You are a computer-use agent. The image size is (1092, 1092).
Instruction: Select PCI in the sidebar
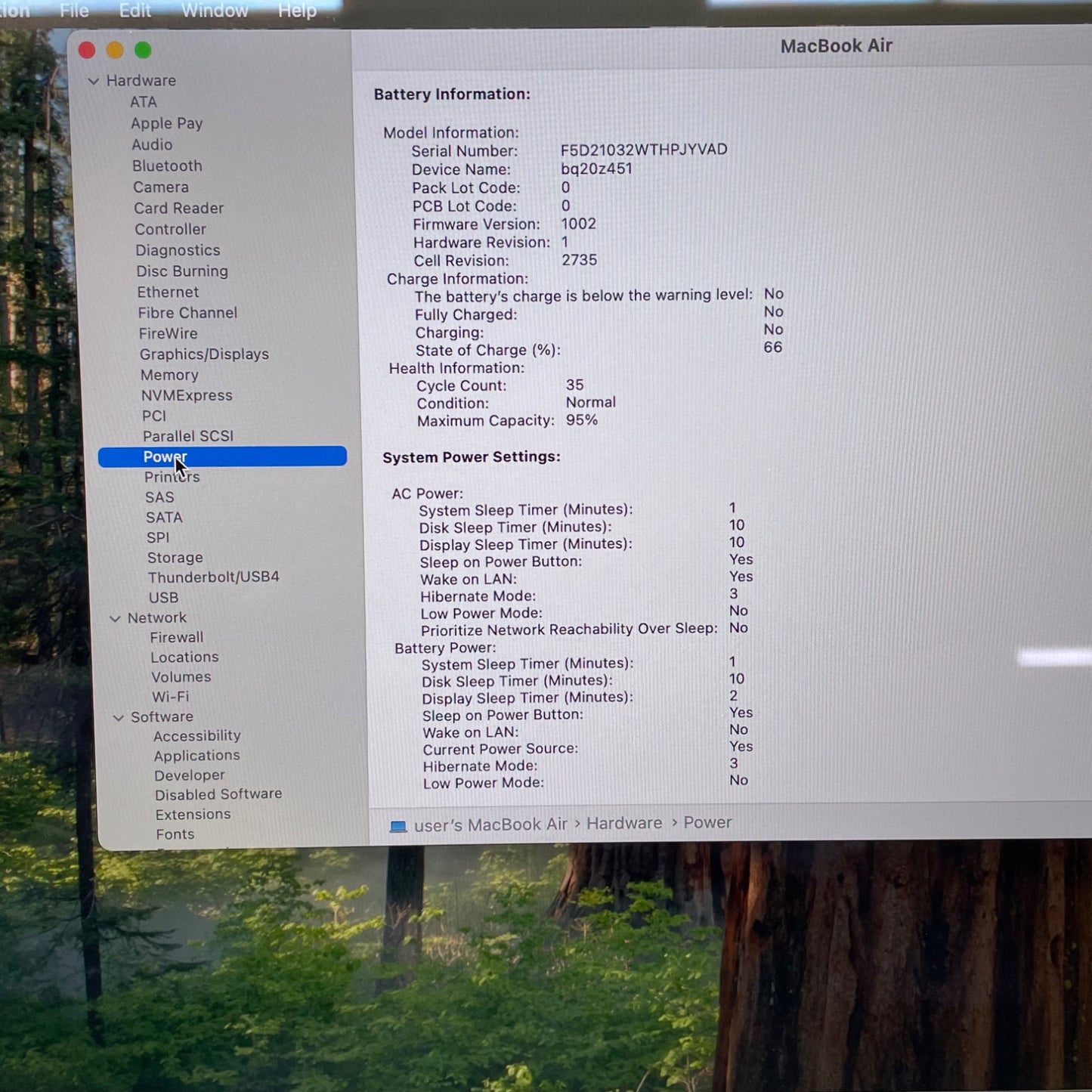click(x=154, y=416)
